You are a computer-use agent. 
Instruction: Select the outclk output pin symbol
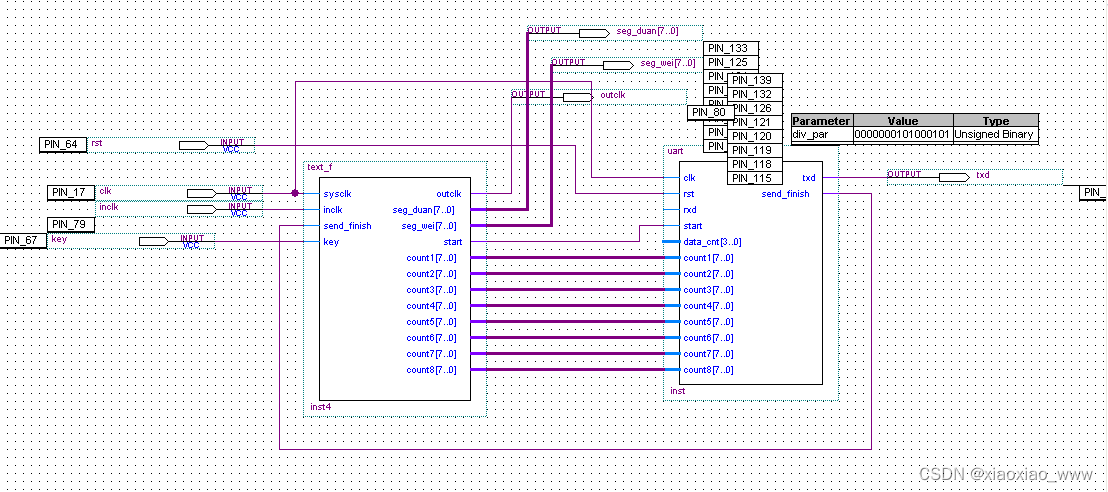coord(577,97)
